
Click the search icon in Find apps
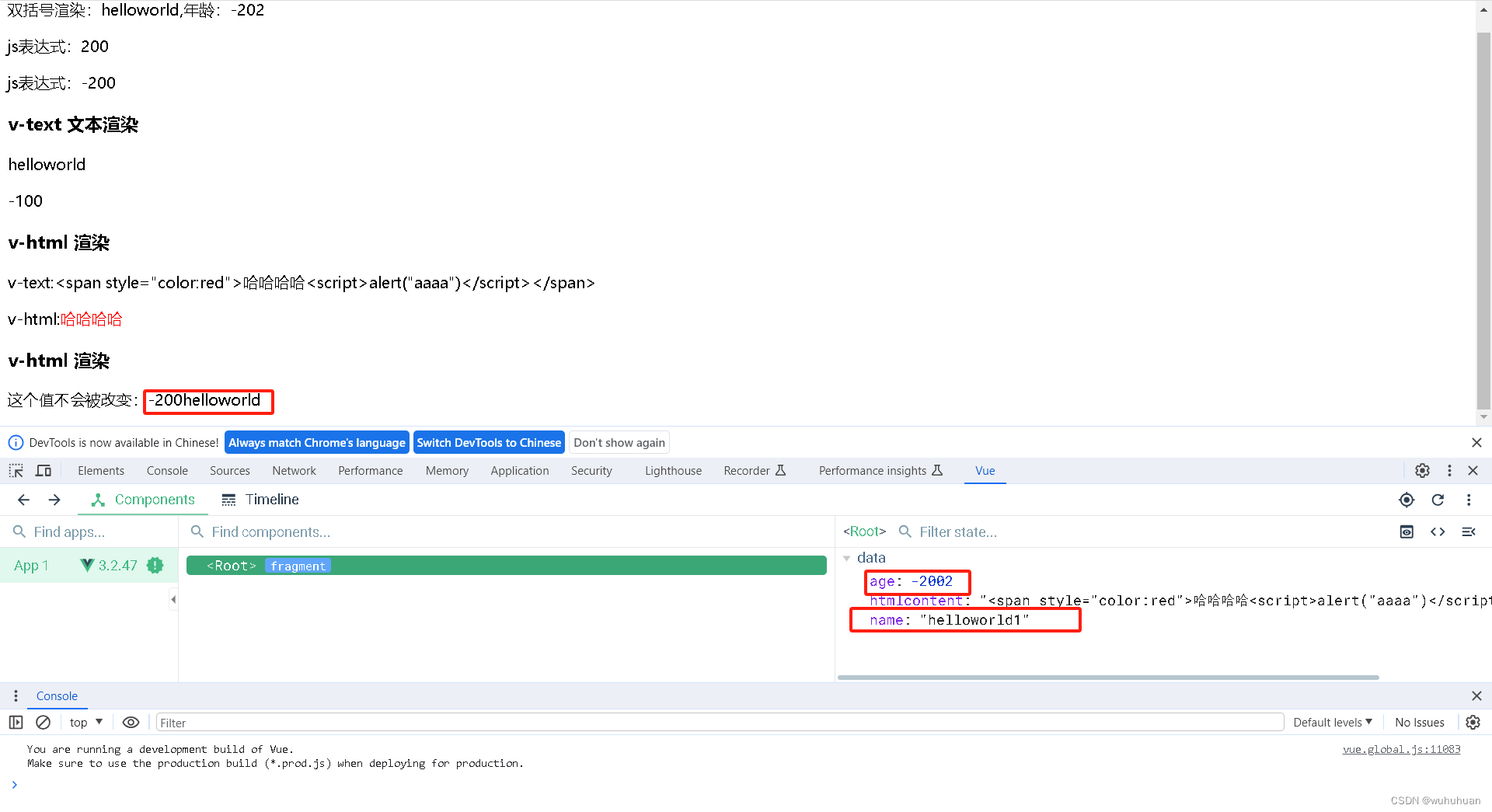(x=19, y=531)
